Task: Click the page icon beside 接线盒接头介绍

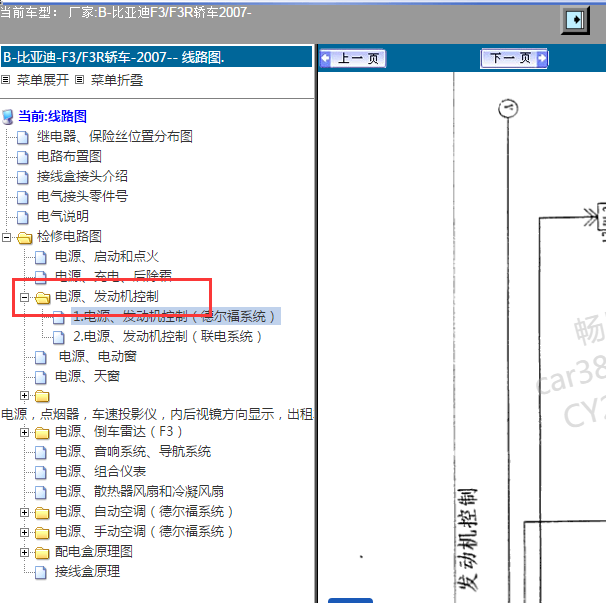Action: click(22, 177)
